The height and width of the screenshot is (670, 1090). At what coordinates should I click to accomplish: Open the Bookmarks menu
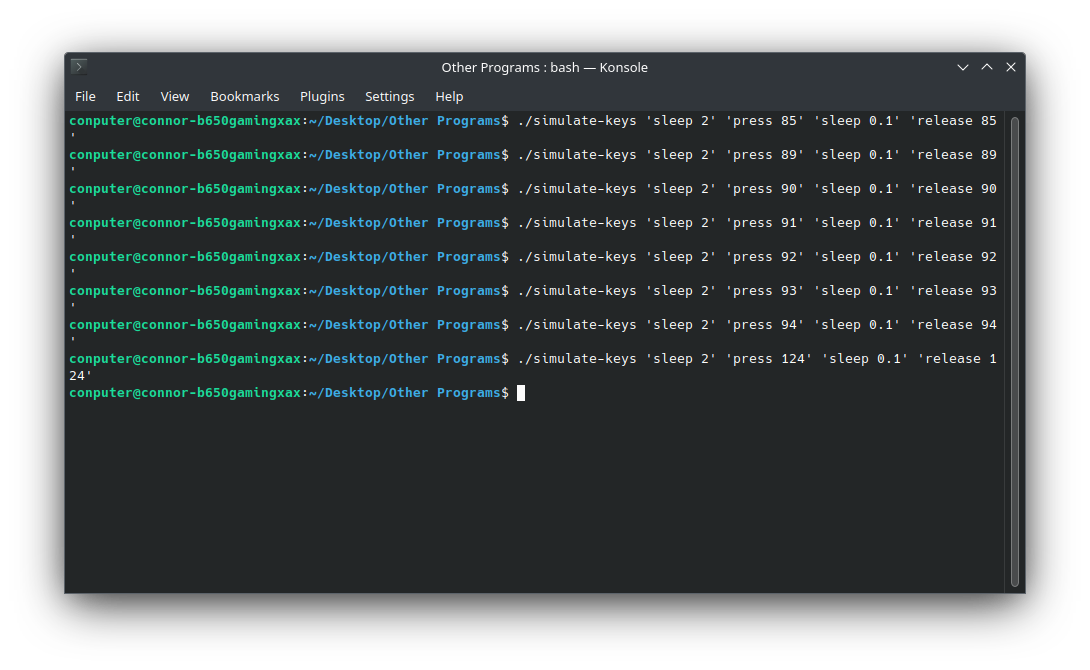[245, 97]
